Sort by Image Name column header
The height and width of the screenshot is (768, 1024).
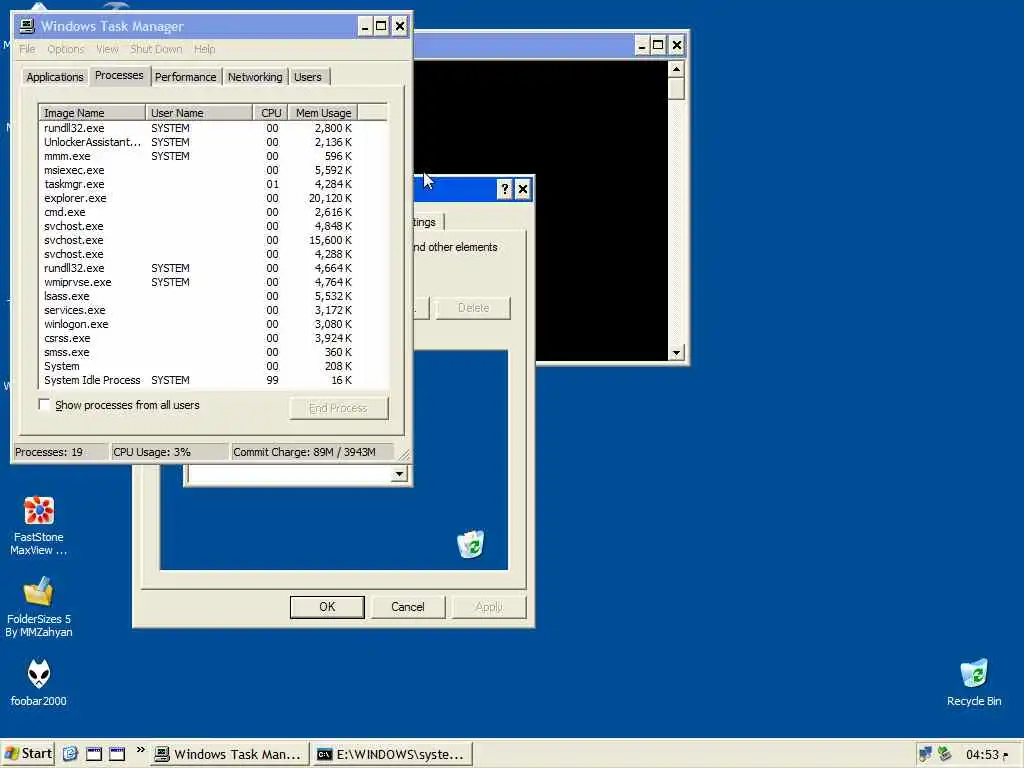(x=92, y=113)
